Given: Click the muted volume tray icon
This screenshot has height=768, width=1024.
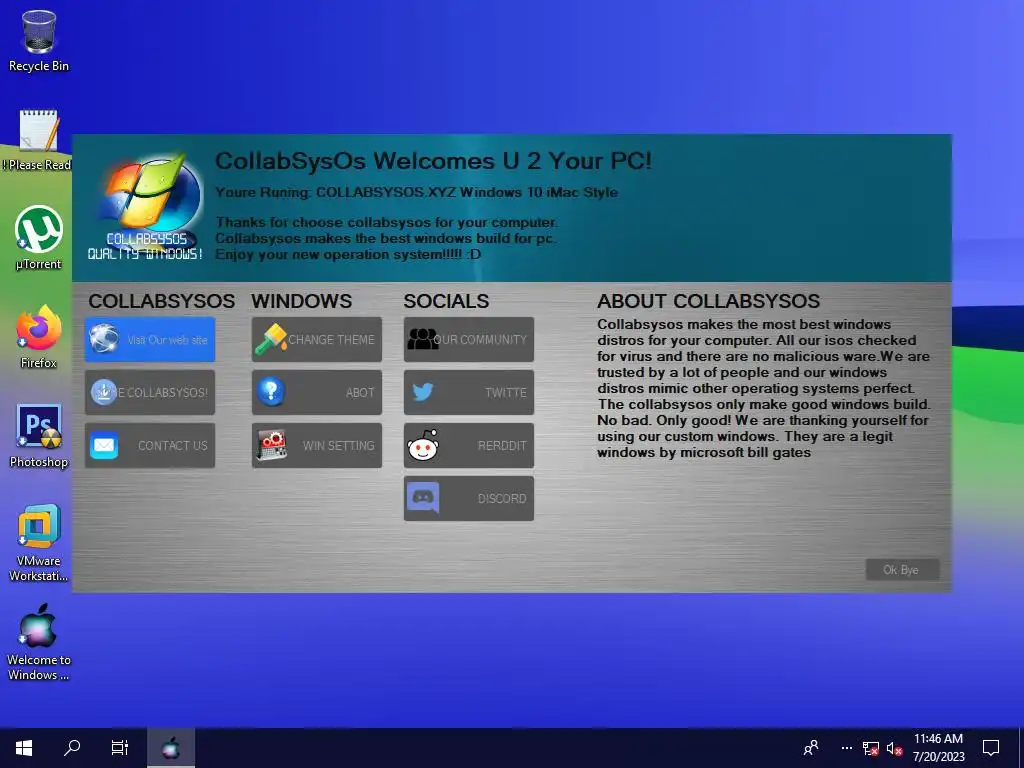Looking at the screenshot, I should point(894,748).
